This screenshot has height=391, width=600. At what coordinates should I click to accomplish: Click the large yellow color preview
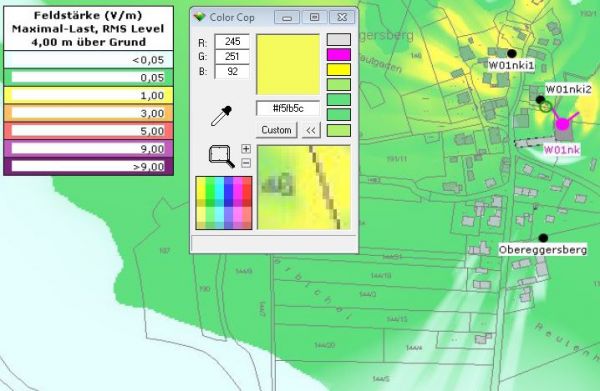pyautogui.click(x=288, y=64)
